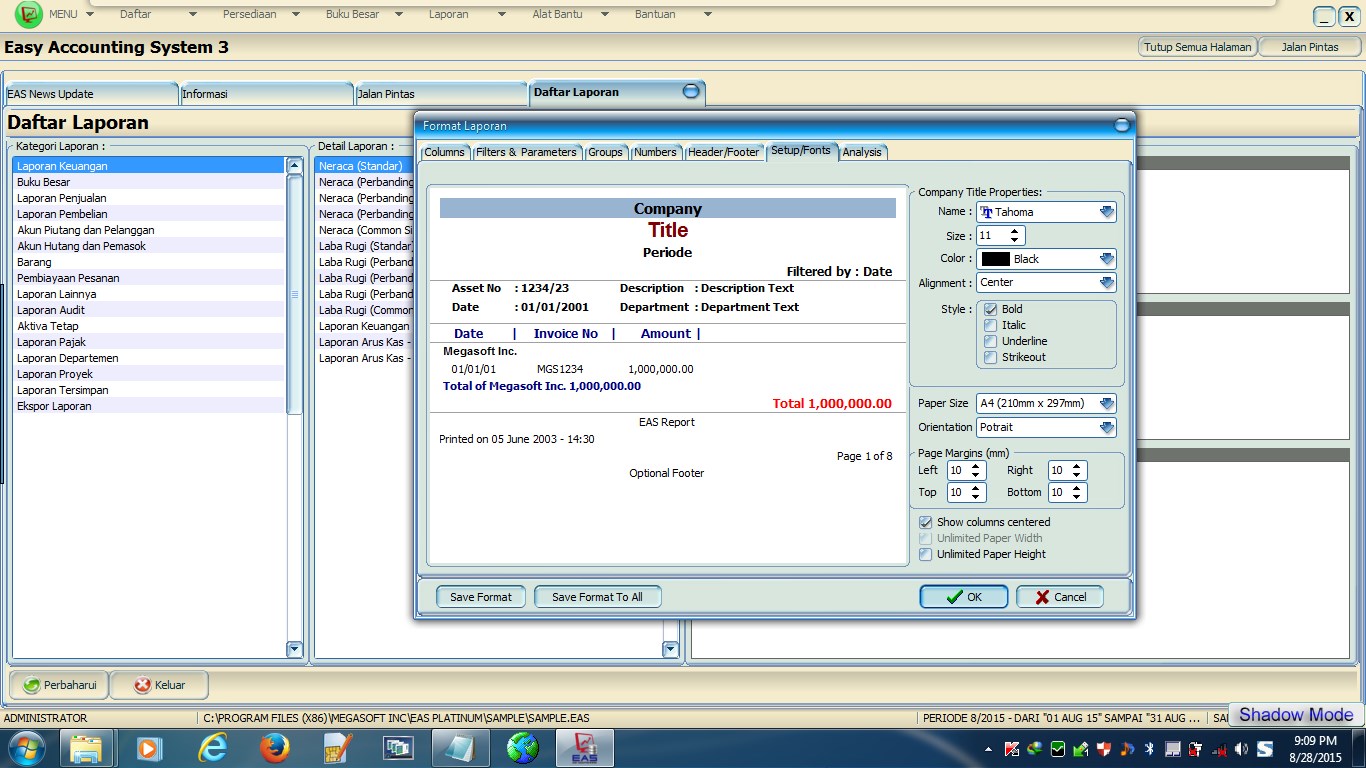Switch to the Columns tab
The height and width of the screenshot is (768, 1366).
pyautogui.click(x=445, y=152)
